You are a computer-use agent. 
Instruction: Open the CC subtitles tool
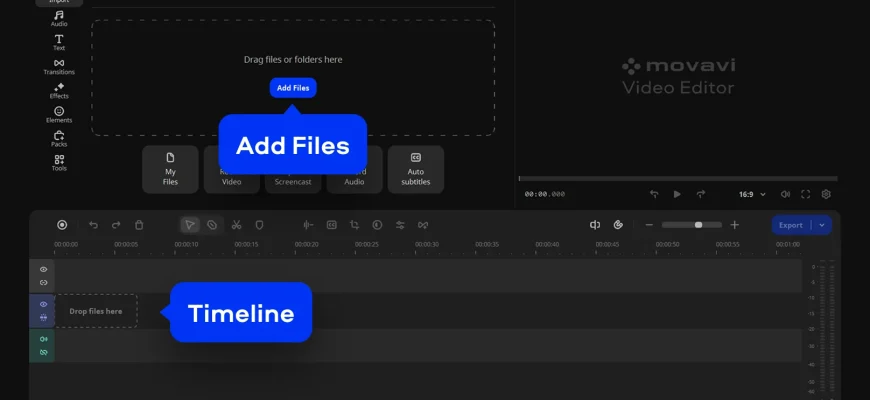point(331,225)
